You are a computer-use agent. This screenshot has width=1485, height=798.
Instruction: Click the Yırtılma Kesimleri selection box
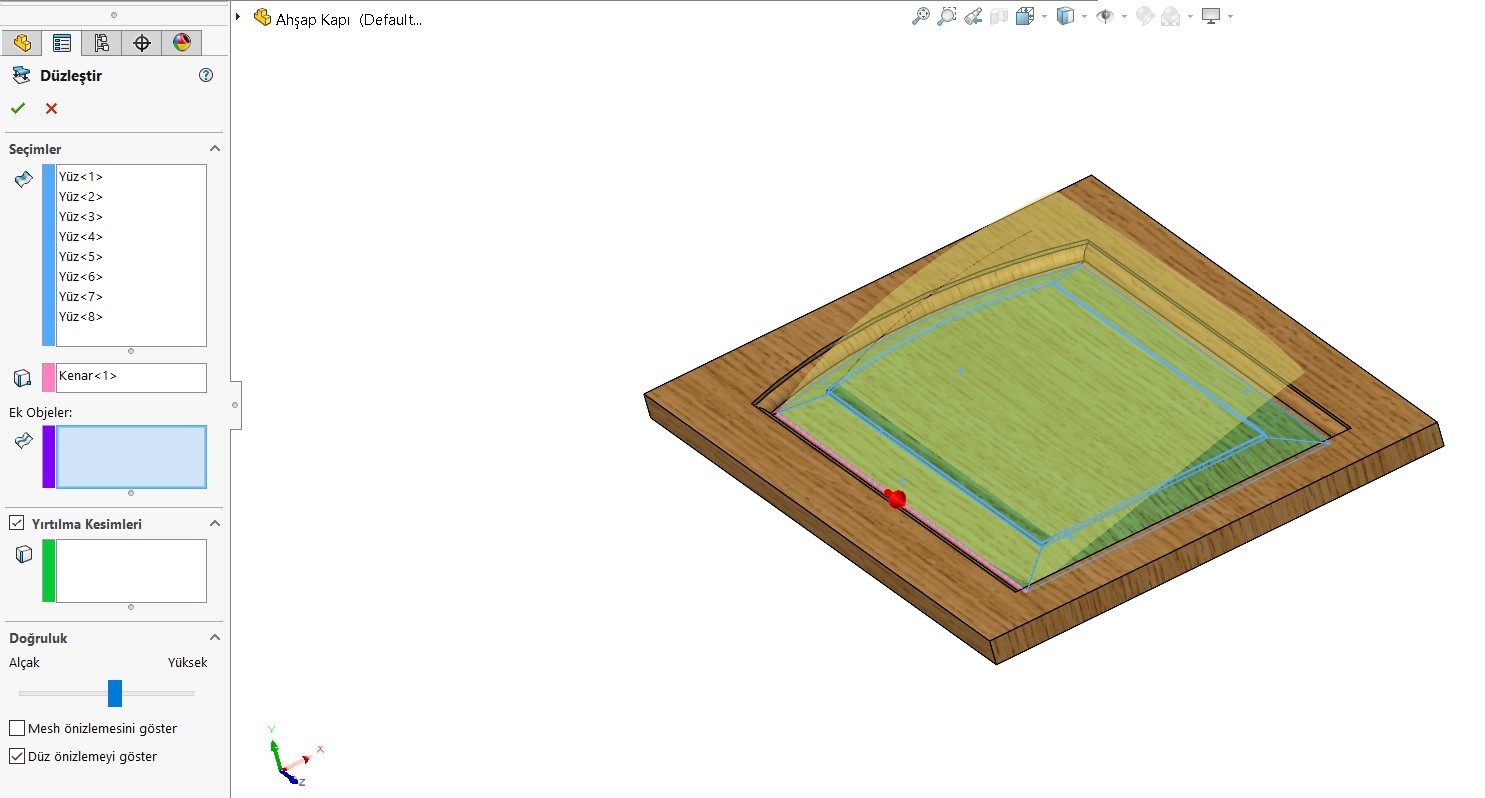[x=131, y=571]
